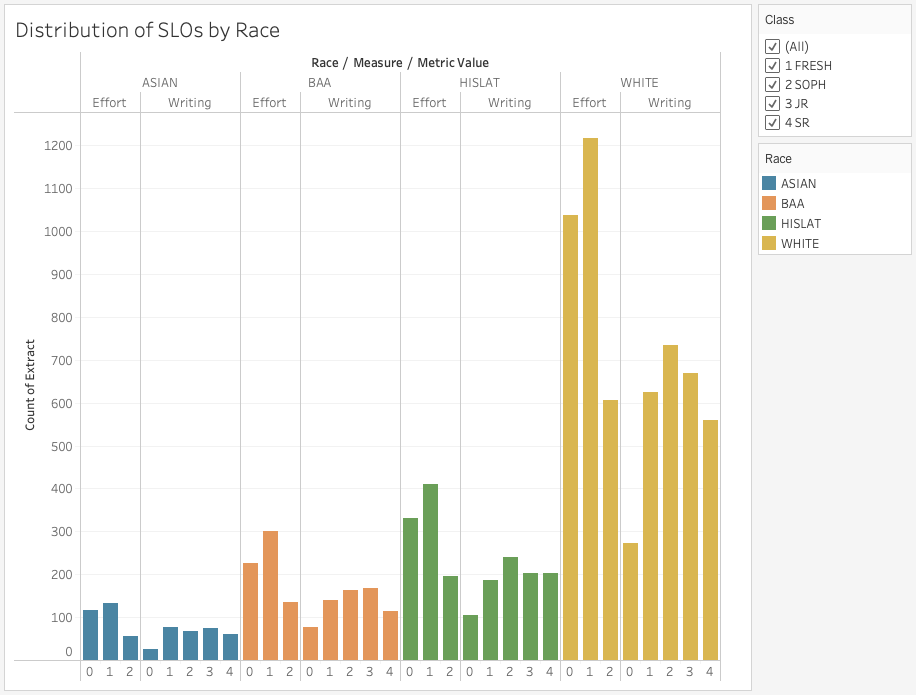
Task: Click the WHITE column header
Action: coord(639,83)
